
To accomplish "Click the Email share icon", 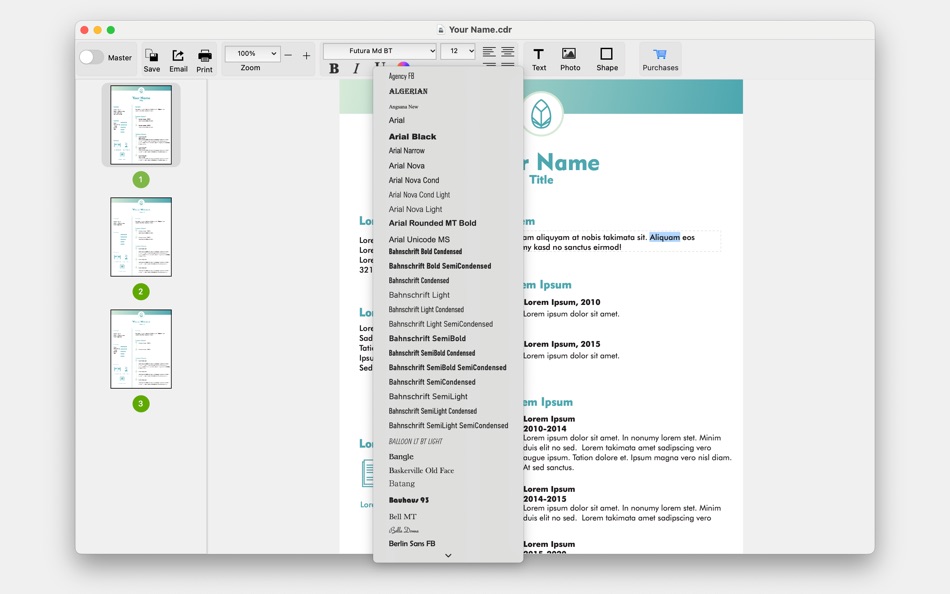I will tap(178, 56).
